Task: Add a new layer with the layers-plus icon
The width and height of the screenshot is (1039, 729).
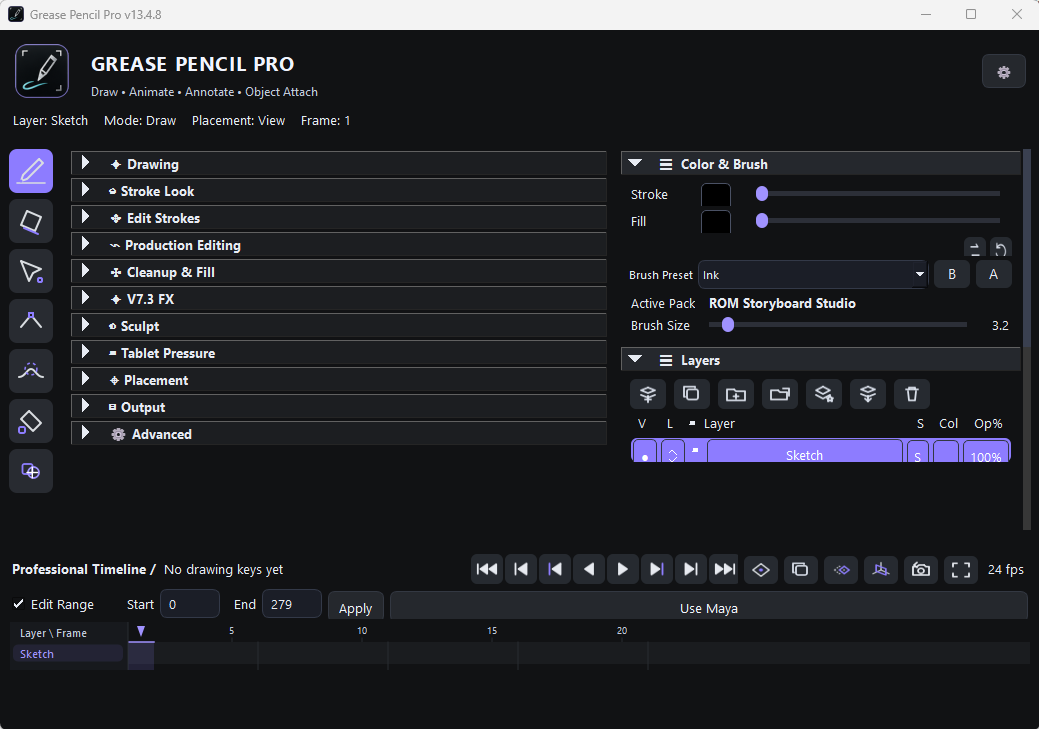Action: click(647, 394)
